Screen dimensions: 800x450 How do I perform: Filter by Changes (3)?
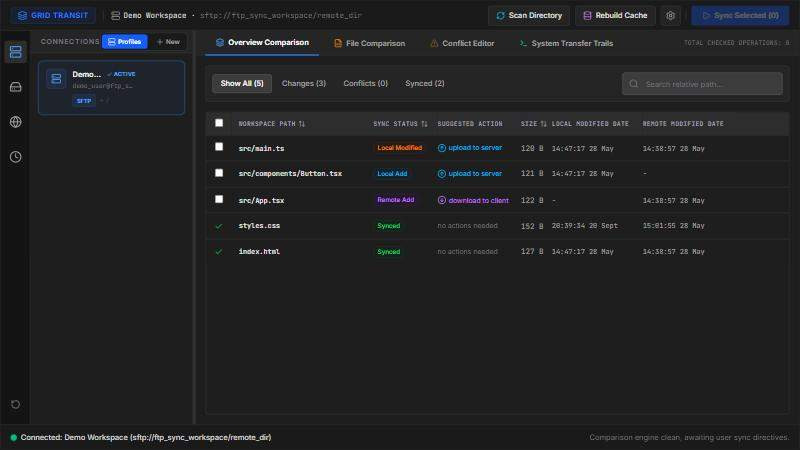pos(304,84)
